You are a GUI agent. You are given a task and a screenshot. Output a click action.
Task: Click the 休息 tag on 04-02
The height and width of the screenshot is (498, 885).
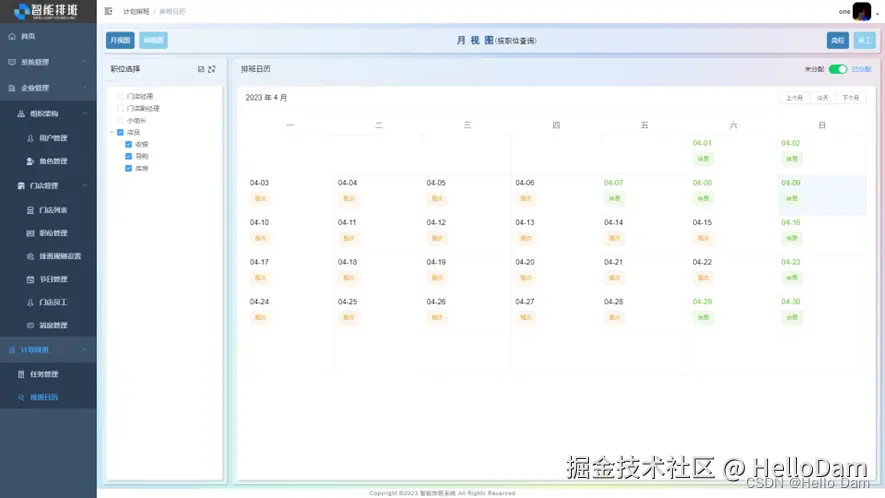pyautogui.click(x=792, y=159)
